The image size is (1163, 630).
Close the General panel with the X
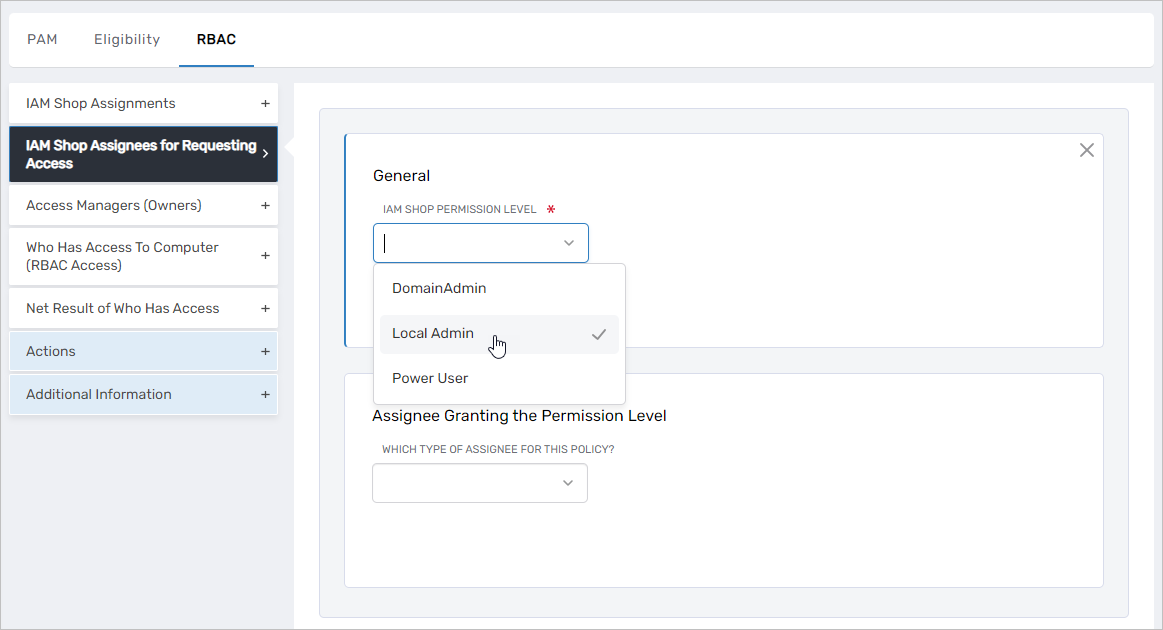point(1087,149)
